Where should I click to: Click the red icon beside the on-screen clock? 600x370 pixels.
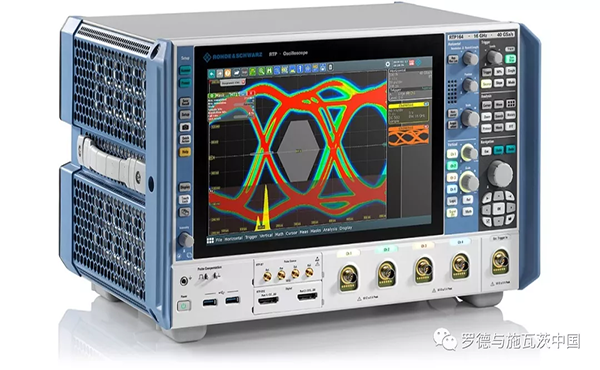pyautogui.click(x=411, y=62)
